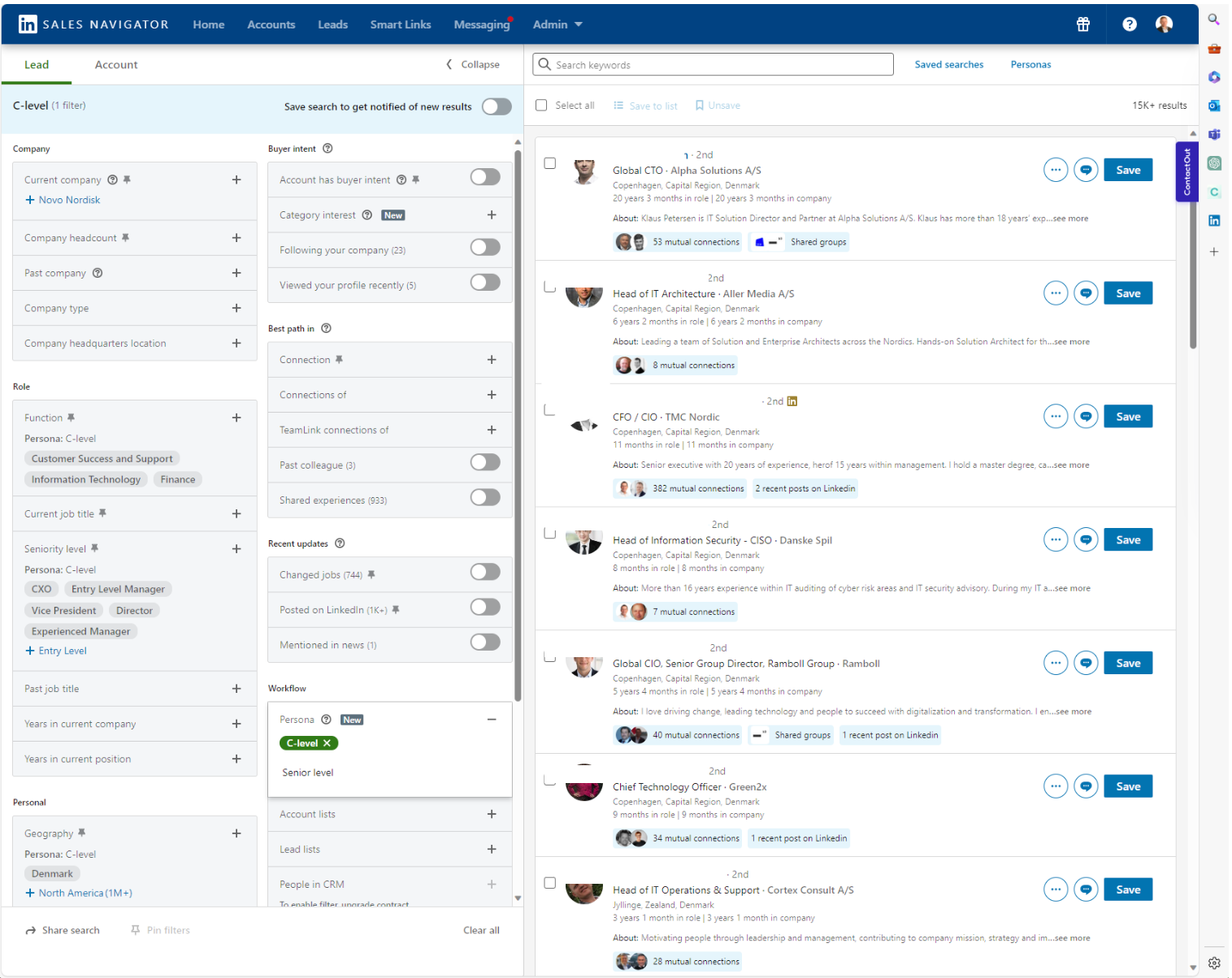Open the profile avatar menu

[x=1164, y=24]
